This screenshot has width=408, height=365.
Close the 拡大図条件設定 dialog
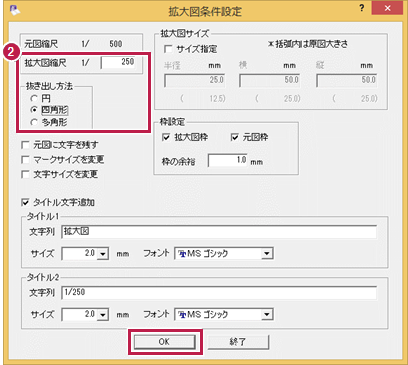tap(387, 8)
